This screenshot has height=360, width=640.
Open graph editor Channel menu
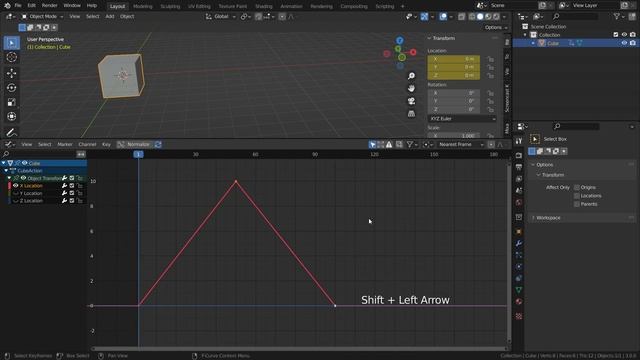point(87,144)
